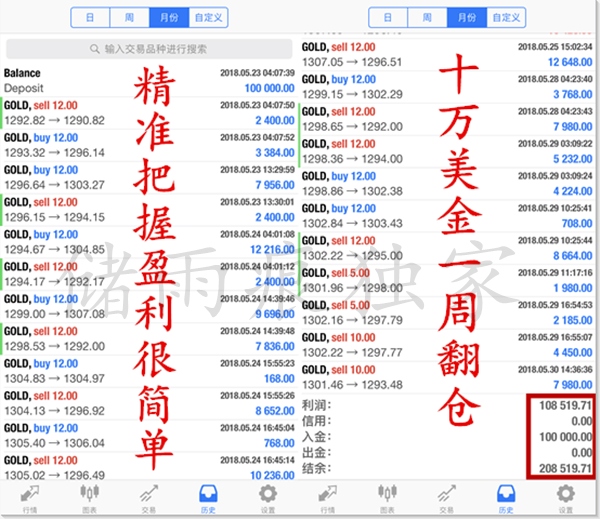
Task: Select the 日 tab on right screen
Action: pyautogui.click(x=388, y=18)
